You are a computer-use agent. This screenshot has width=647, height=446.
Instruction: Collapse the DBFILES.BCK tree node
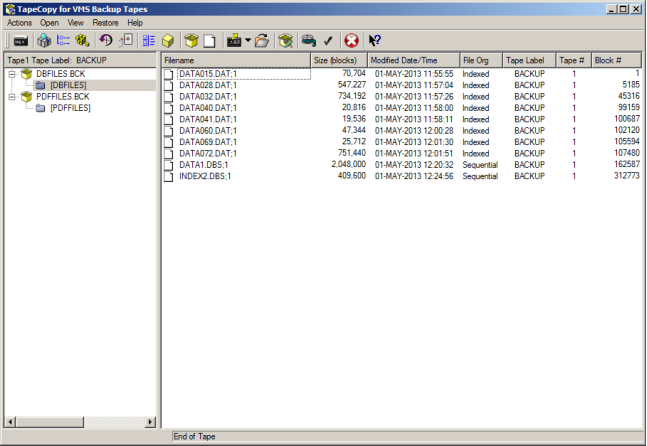(x=12, y=74)
